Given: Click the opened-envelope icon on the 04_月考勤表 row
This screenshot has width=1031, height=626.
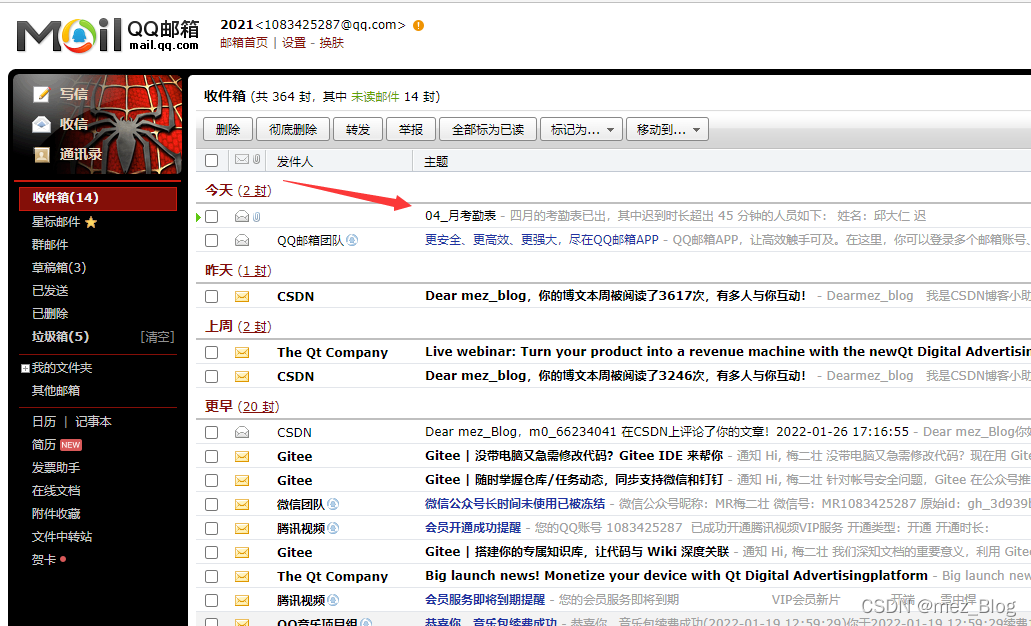Looking at the screenshot, I should click(242, 216).
